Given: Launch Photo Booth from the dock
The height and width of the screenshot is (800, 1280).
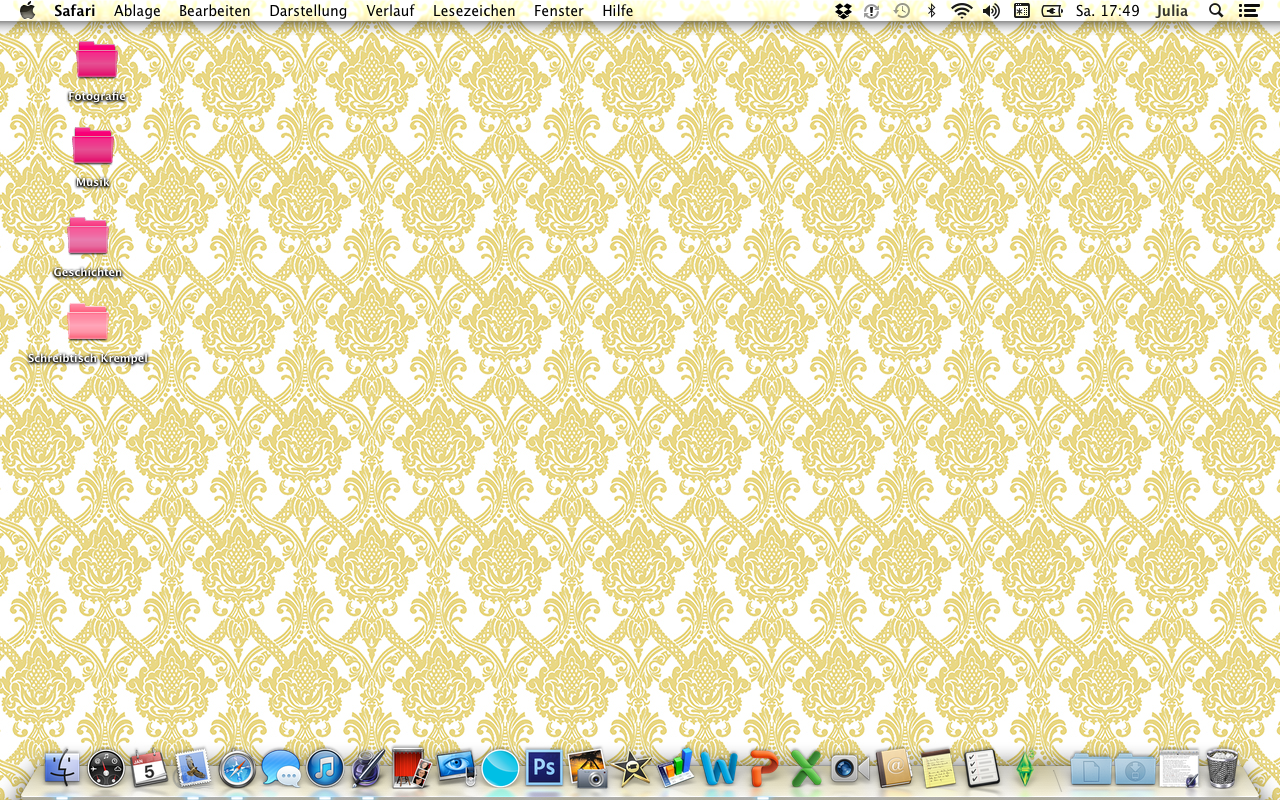Looking at the screenshot, I should pyautogui.click(x=411, y=768).
